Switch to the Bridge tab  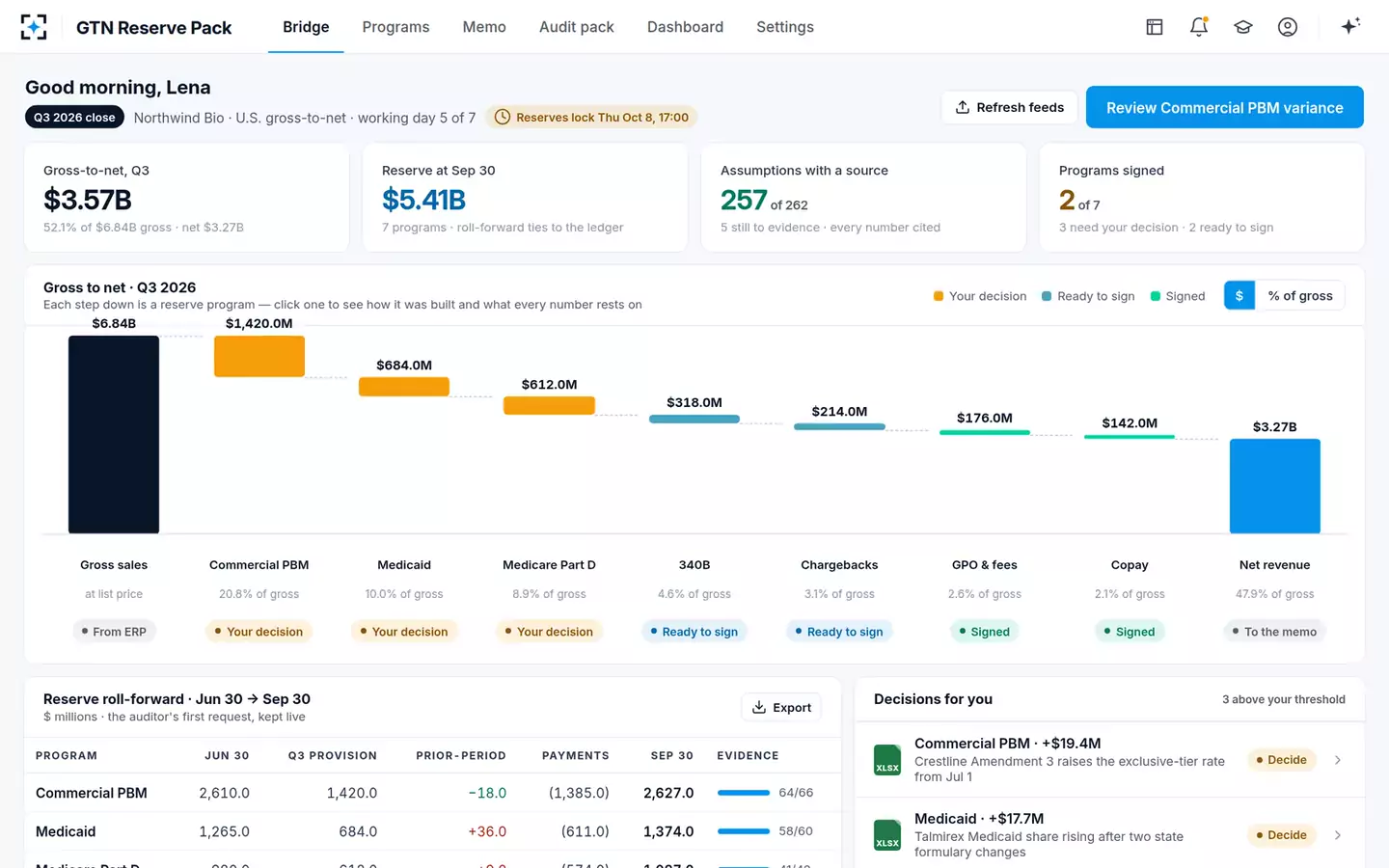coord(306,27)
